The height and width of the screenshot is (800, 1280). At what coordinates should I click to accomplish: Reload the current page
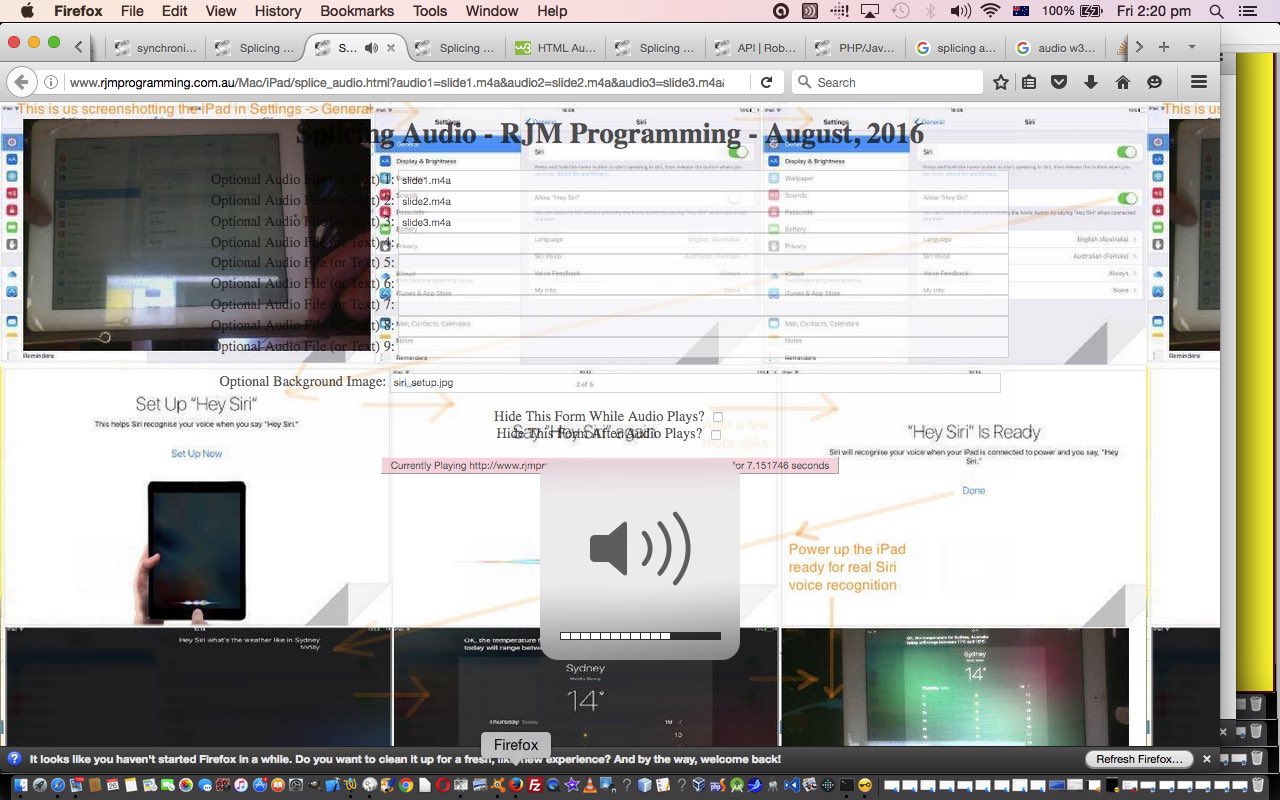pos(766,82)
